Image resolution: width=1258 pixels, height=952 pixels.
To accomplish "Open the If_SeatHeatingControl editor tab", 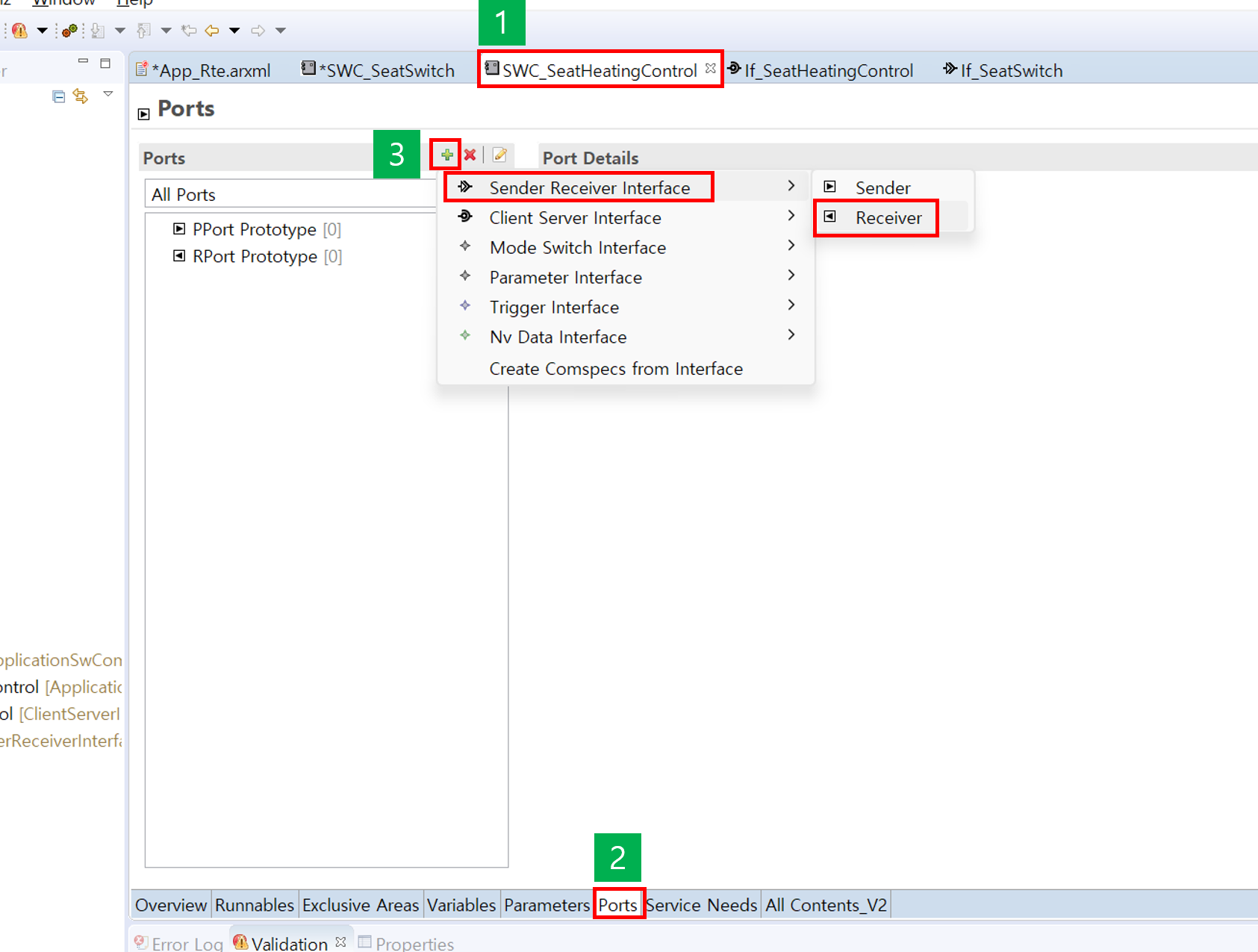I will tap(827, 71).
